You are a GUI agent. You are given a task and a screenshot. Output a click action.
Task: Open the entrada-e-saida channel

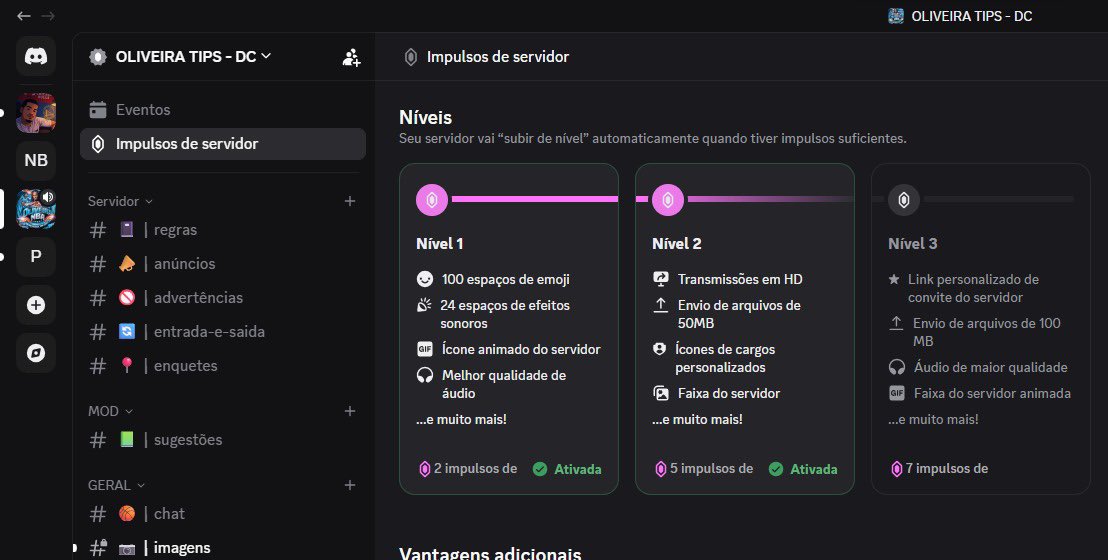click(x=223, y=332)
